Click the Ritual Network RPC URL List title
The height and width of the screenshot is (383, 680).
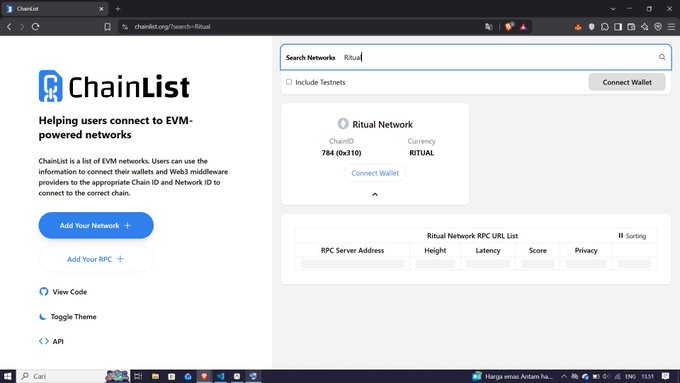(x=472, y=236)
